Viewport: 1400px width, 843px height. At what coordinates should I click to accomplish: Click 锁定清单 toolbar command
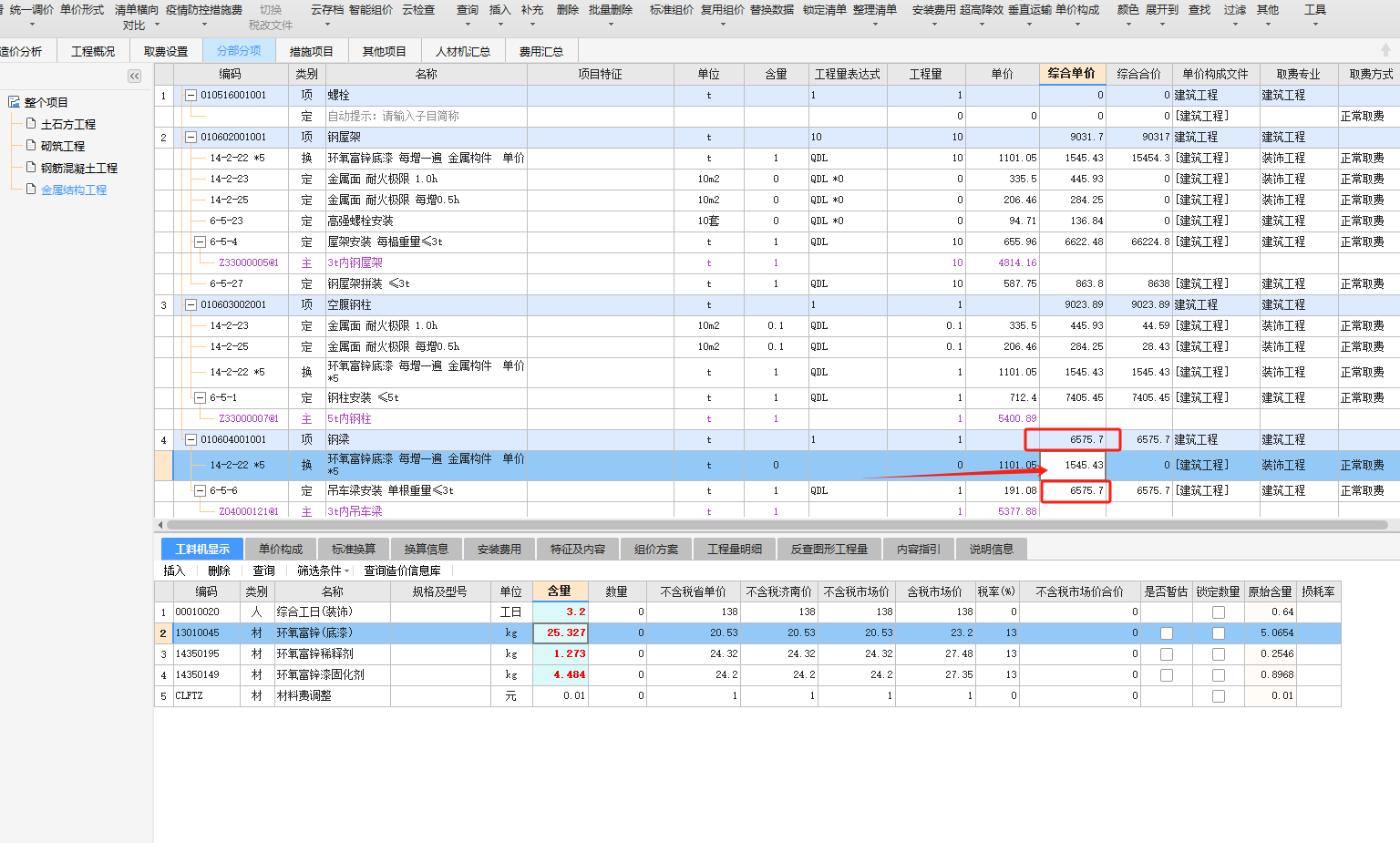pyautogui.click(x=825, y=10)
